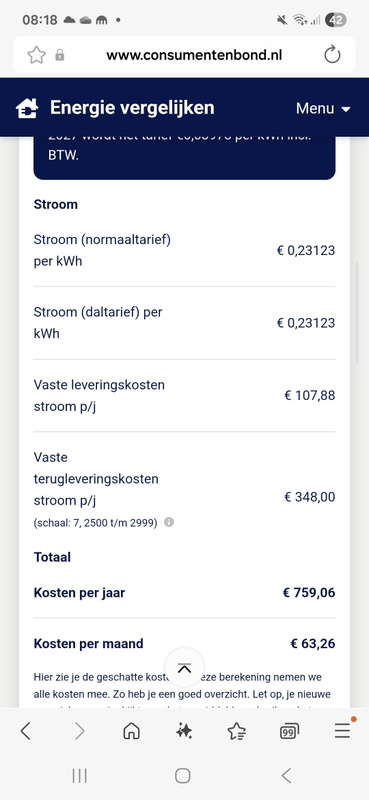Open the AI sparkle assistant icon
369x800 pixels.
184,732
